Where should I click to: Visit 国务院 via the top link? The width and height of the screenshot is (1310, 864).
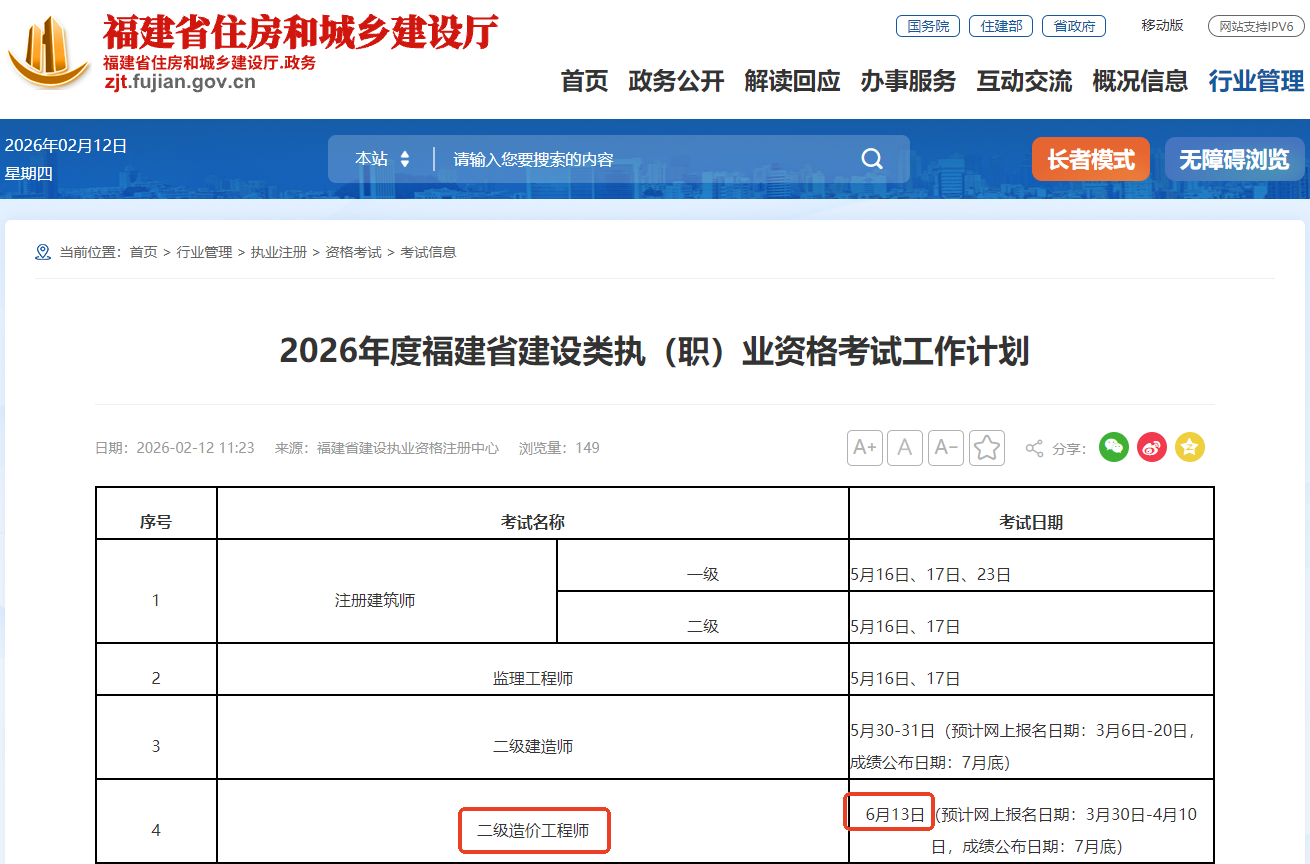point(926,26)
